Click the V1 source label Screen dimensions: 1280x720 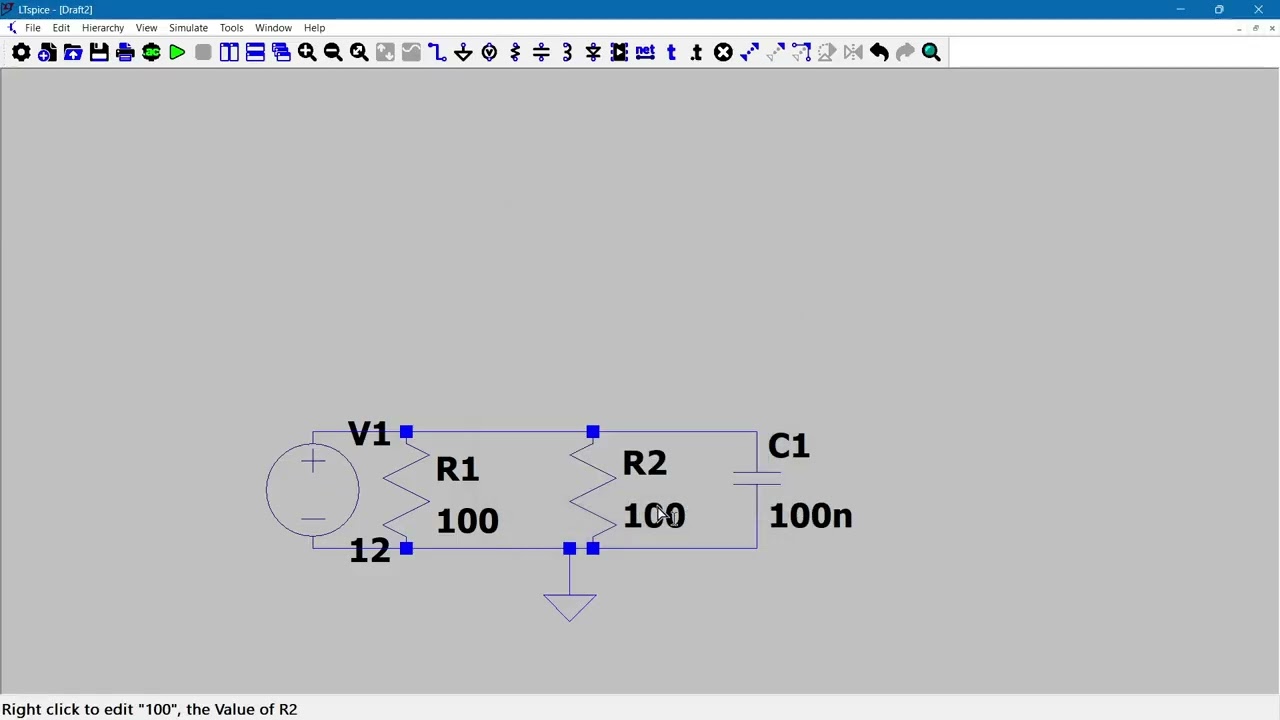point(369,433)
